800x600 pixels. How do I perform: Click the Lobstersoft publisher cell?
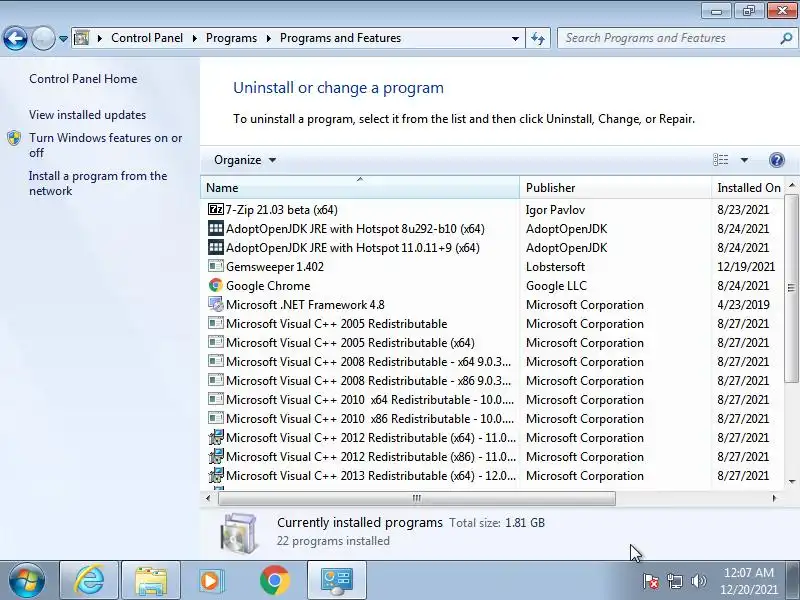pos(555,267)
